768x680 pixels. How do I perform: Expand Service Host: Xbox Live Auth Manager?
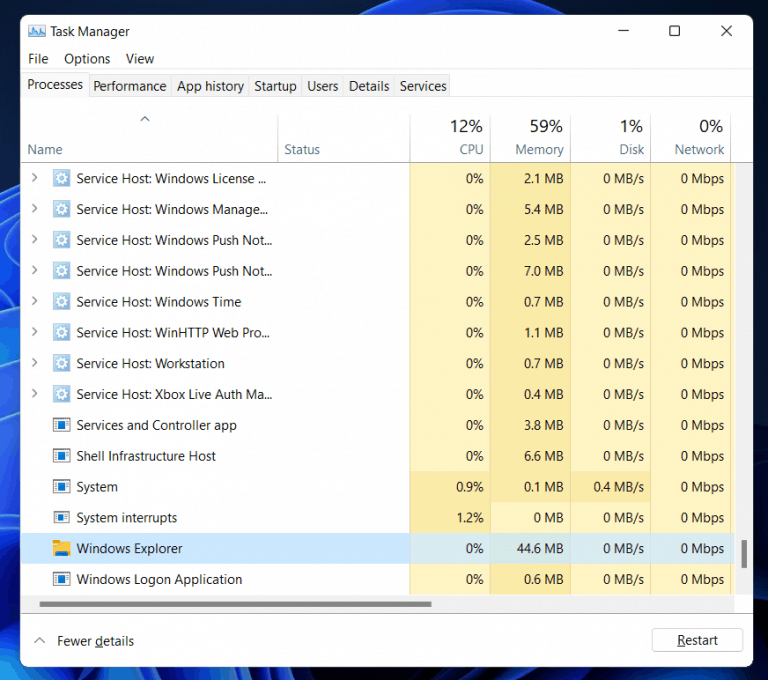[x=35, y=394]
